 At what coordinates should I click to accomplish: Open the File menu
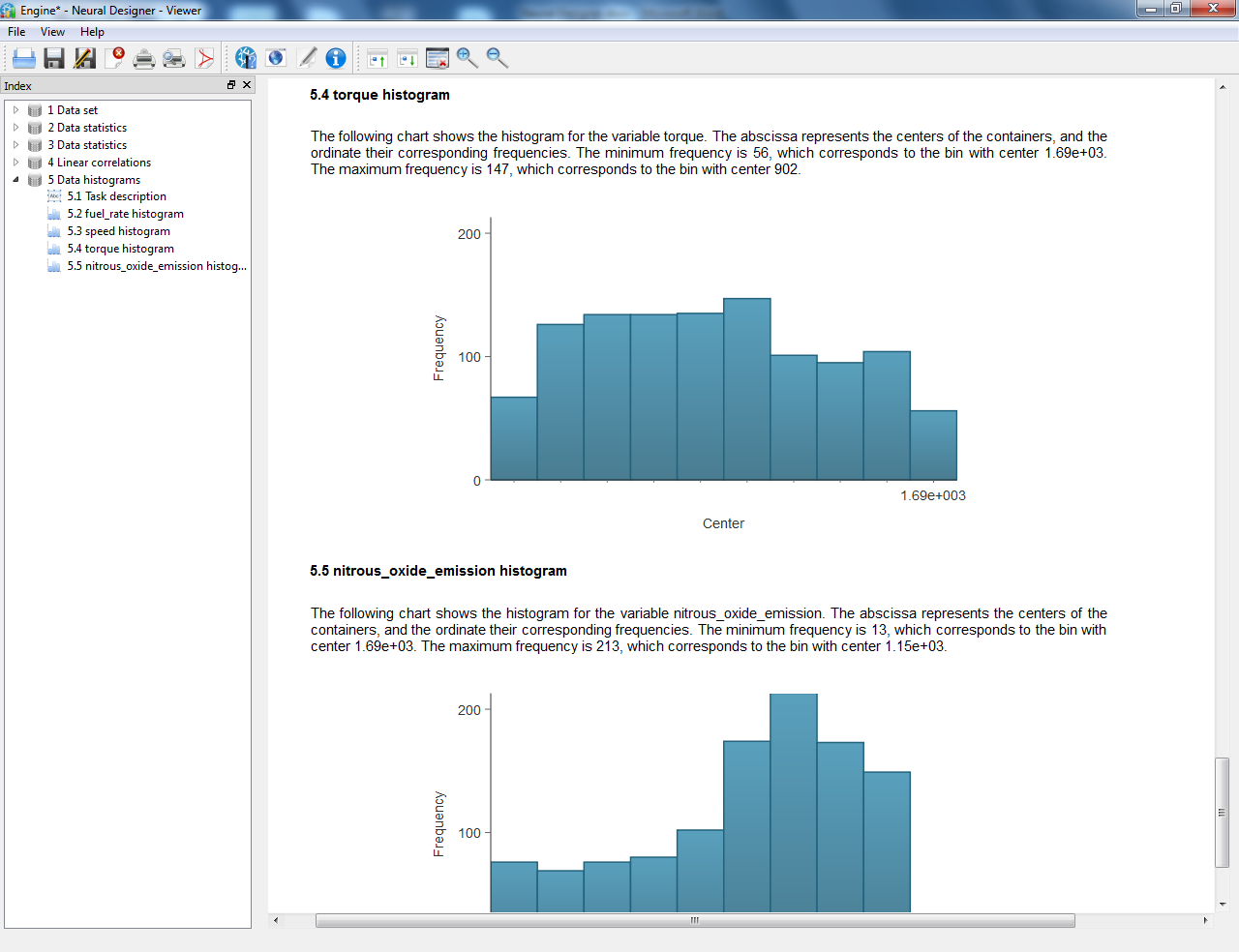(x=16, y=32)
